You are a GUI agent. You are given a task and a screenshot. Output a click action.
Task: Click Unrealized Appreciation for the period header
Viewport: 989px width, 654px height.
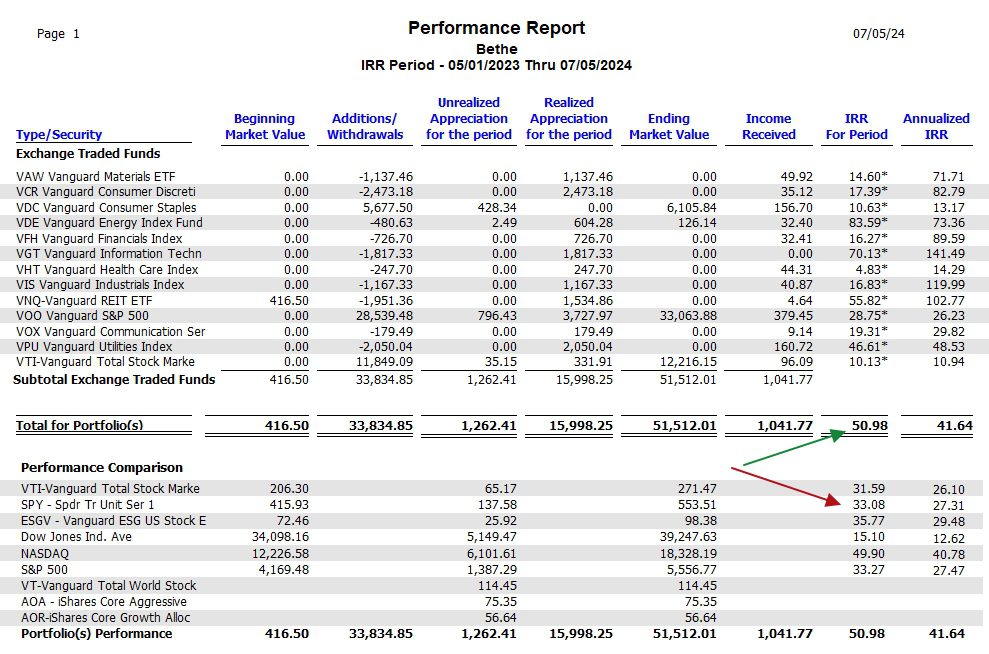469,119
